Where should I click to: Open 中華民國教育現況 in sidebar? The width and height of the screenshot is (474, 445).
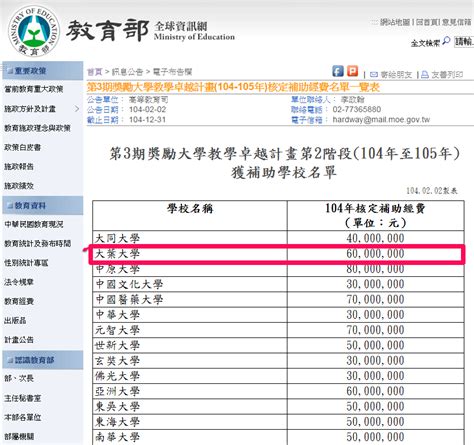[x=34, y=224]
